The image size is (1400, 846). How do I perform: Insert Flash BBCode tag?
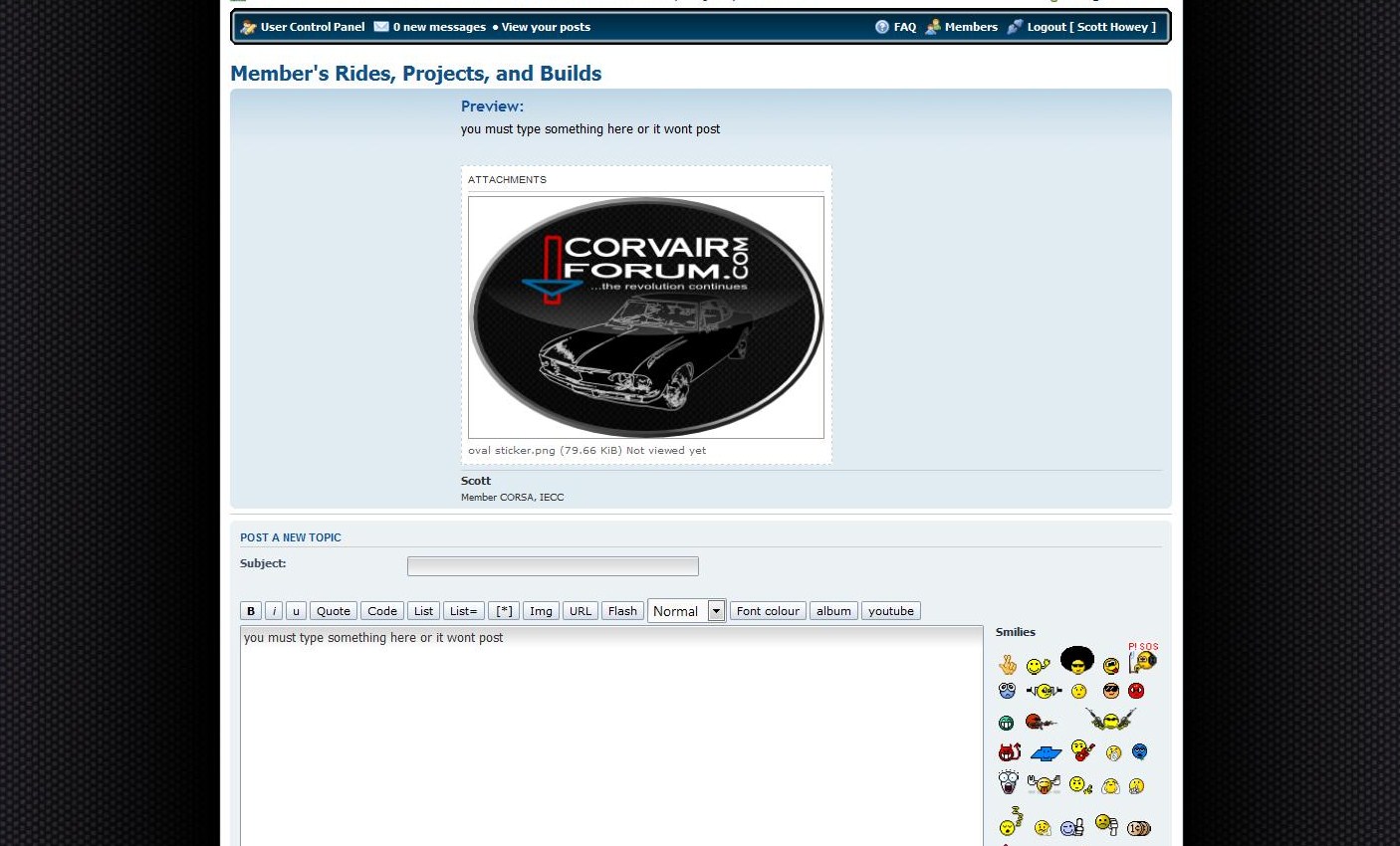[x=622, y=611]
